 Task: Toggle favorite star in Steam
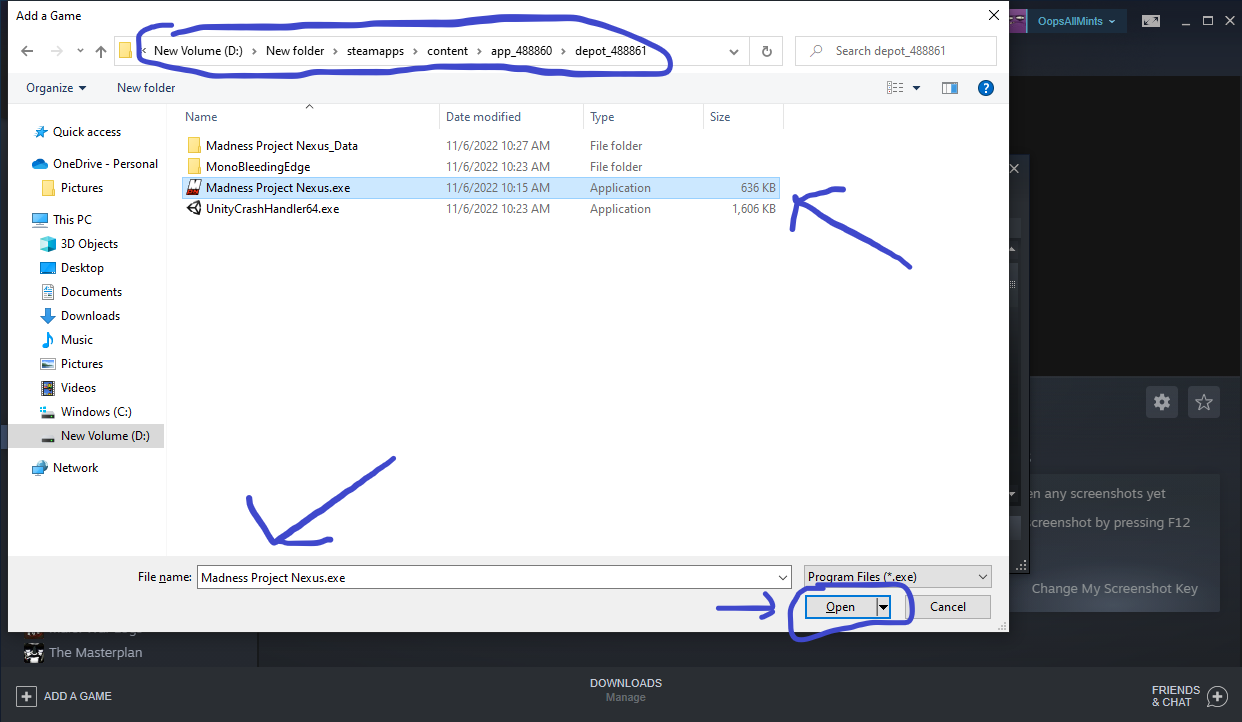[x=1204, y=402]
